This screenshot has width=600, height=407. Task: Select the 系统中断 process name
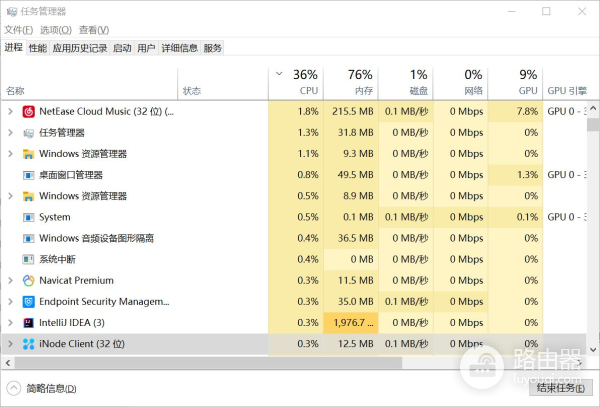pos(57,259)
